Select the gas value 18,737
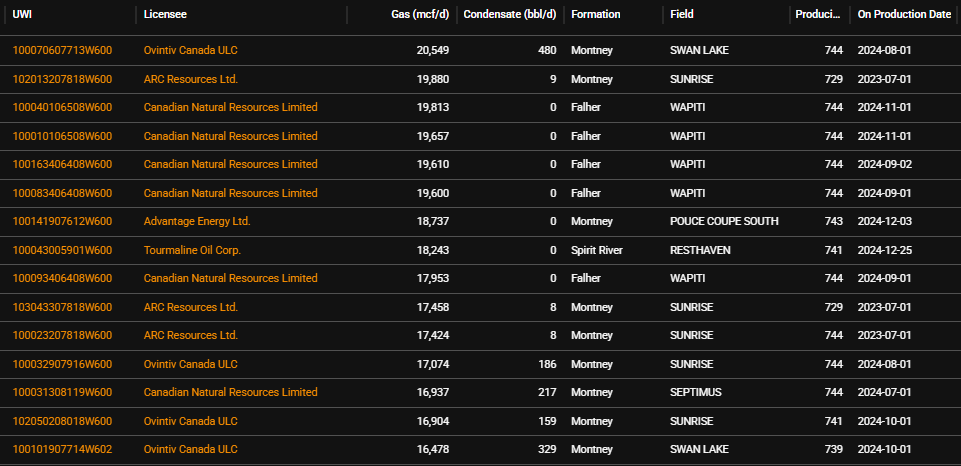This screenshot has height=466, width=961. (433, 221)
